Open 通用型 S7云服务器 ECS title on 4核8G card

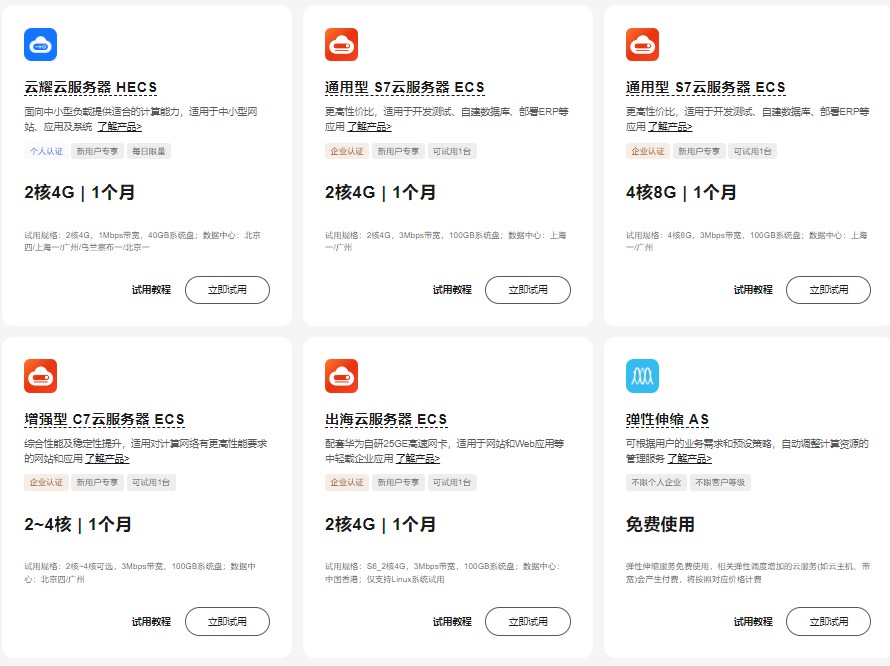[x=706, y=87]
